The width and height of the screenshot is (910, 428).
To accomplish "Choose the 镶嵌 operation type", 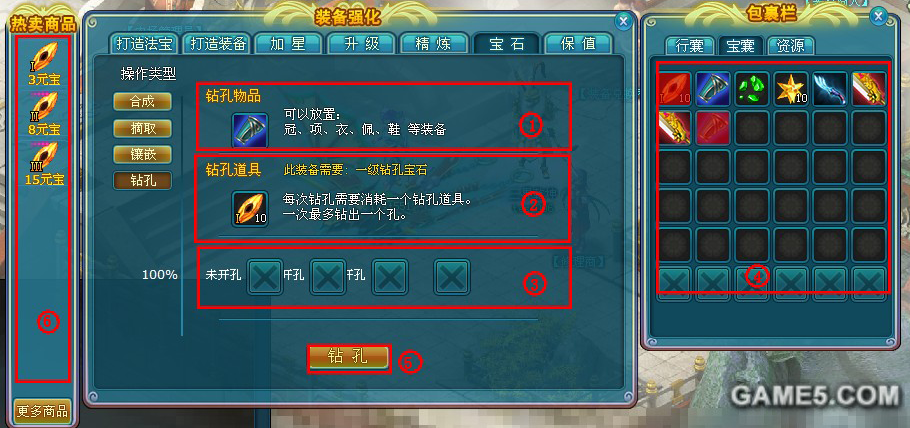I will [143, 154].
